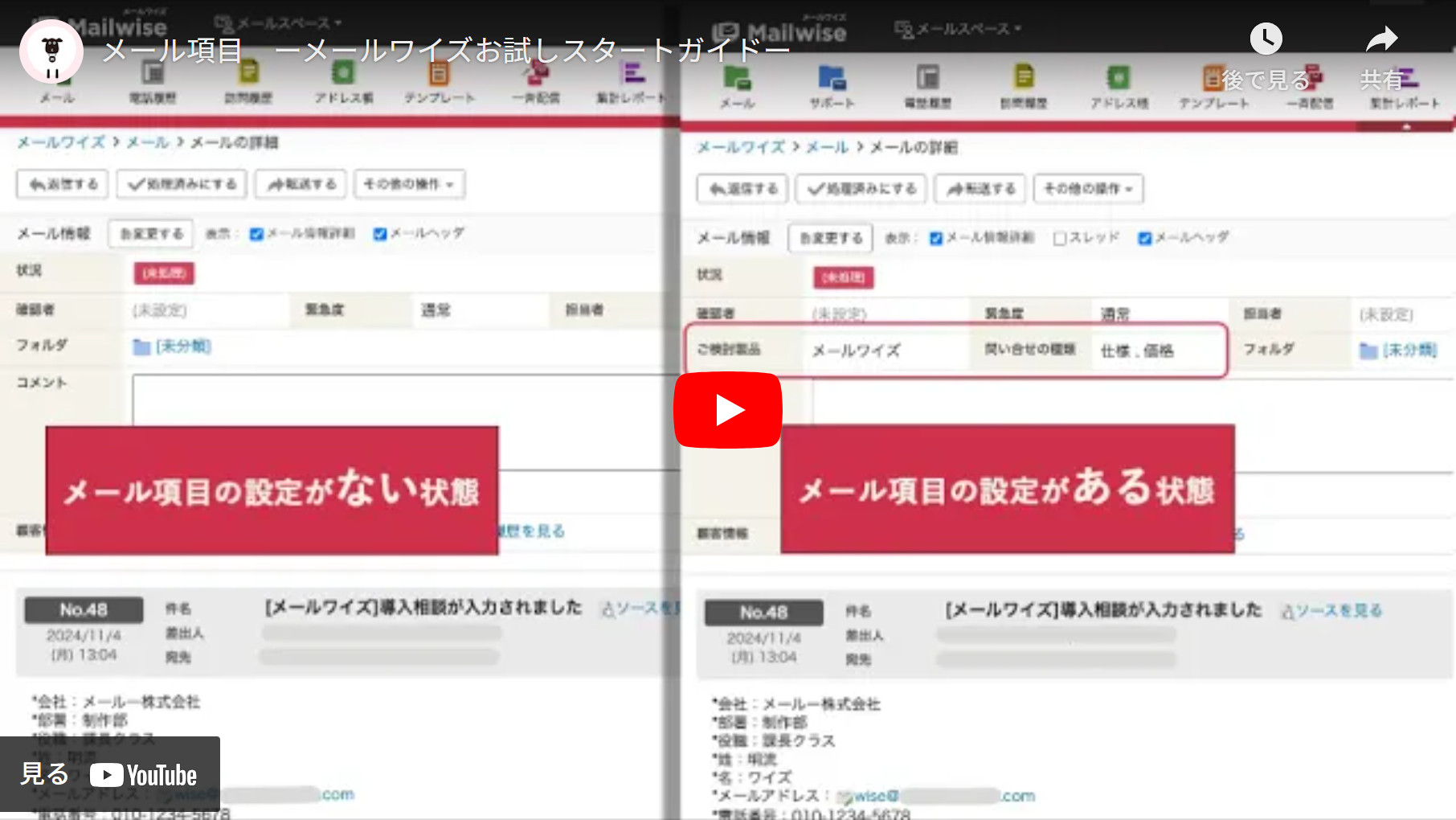Click 転送する button in left panel
This screenshot has height=820, width=1456.
(x=301, y=184)
